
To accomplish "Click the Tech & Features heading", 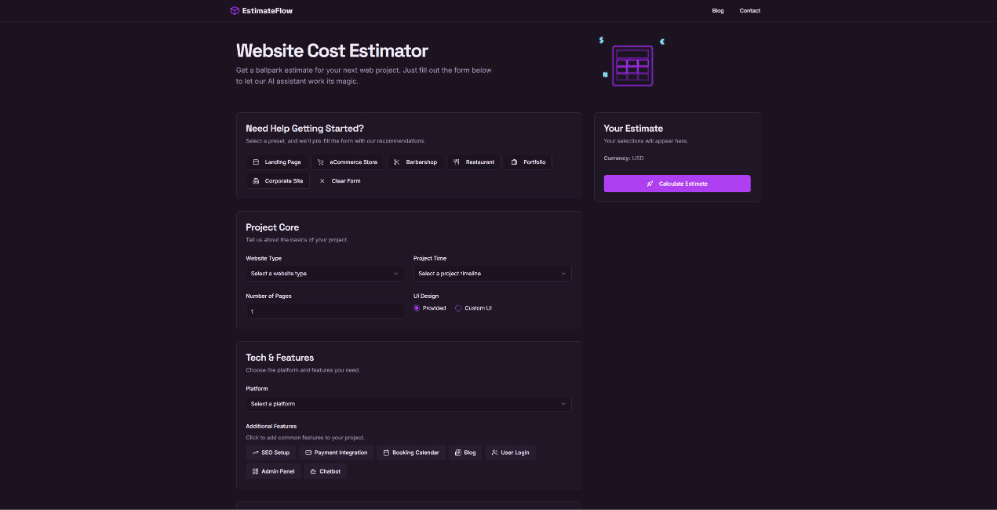I will [x=279, y=357].
